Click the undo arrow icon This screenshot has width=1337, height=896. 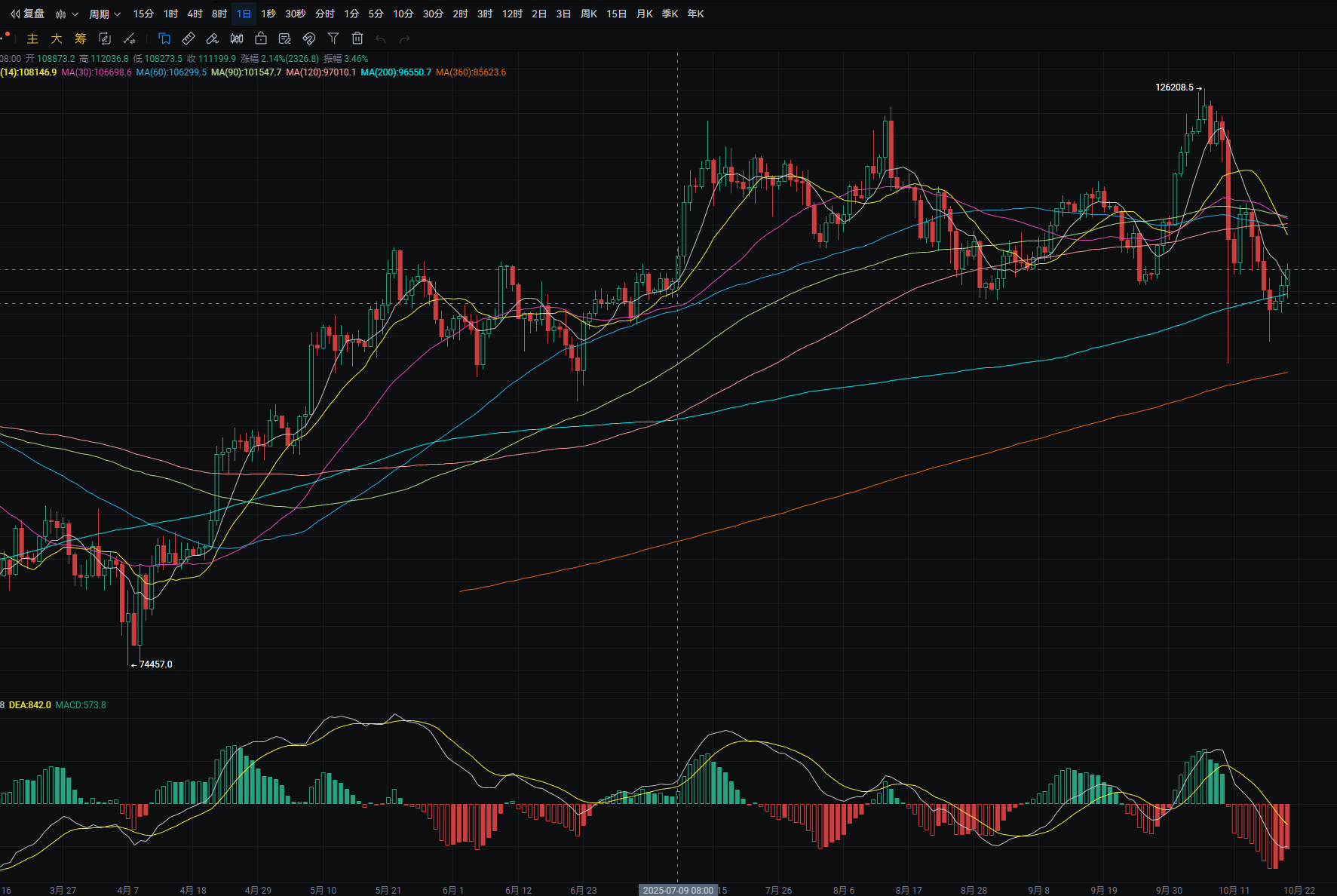click(381, 38)
